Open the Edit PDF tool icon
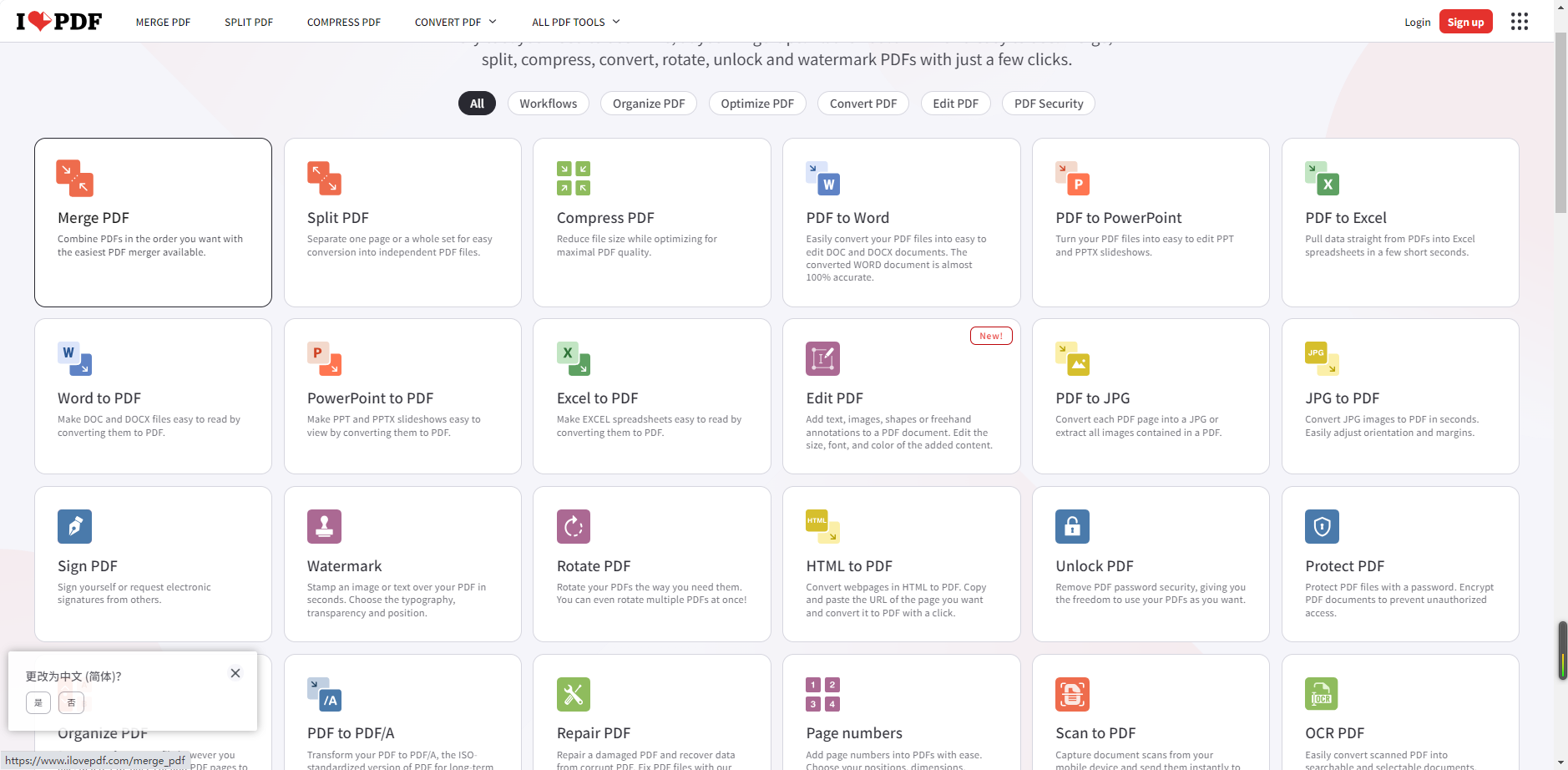Viewport: 1568px width, 770px height. 822,358
